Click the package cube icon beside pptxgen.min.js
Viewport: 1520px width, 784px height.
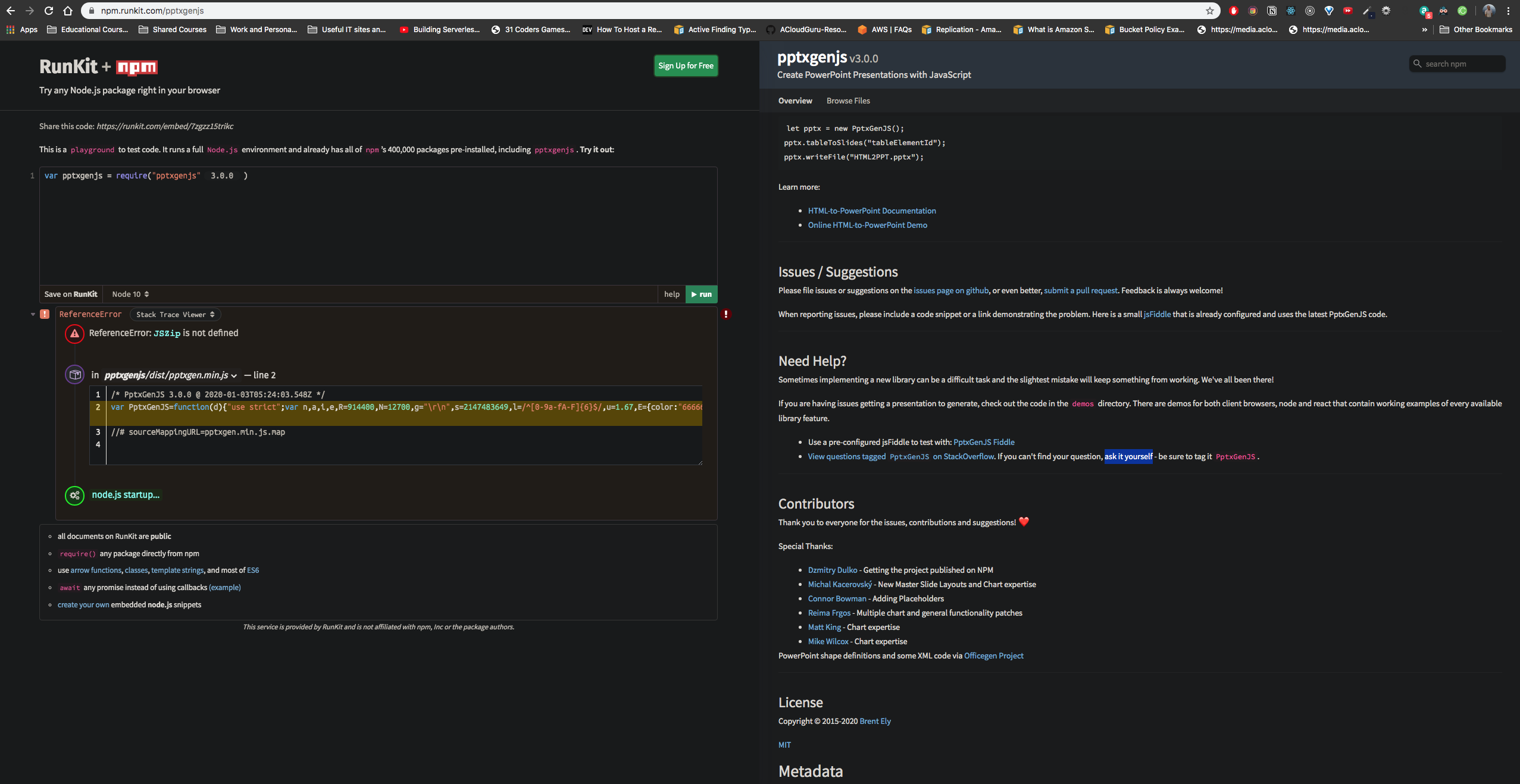tap(75, 375)
